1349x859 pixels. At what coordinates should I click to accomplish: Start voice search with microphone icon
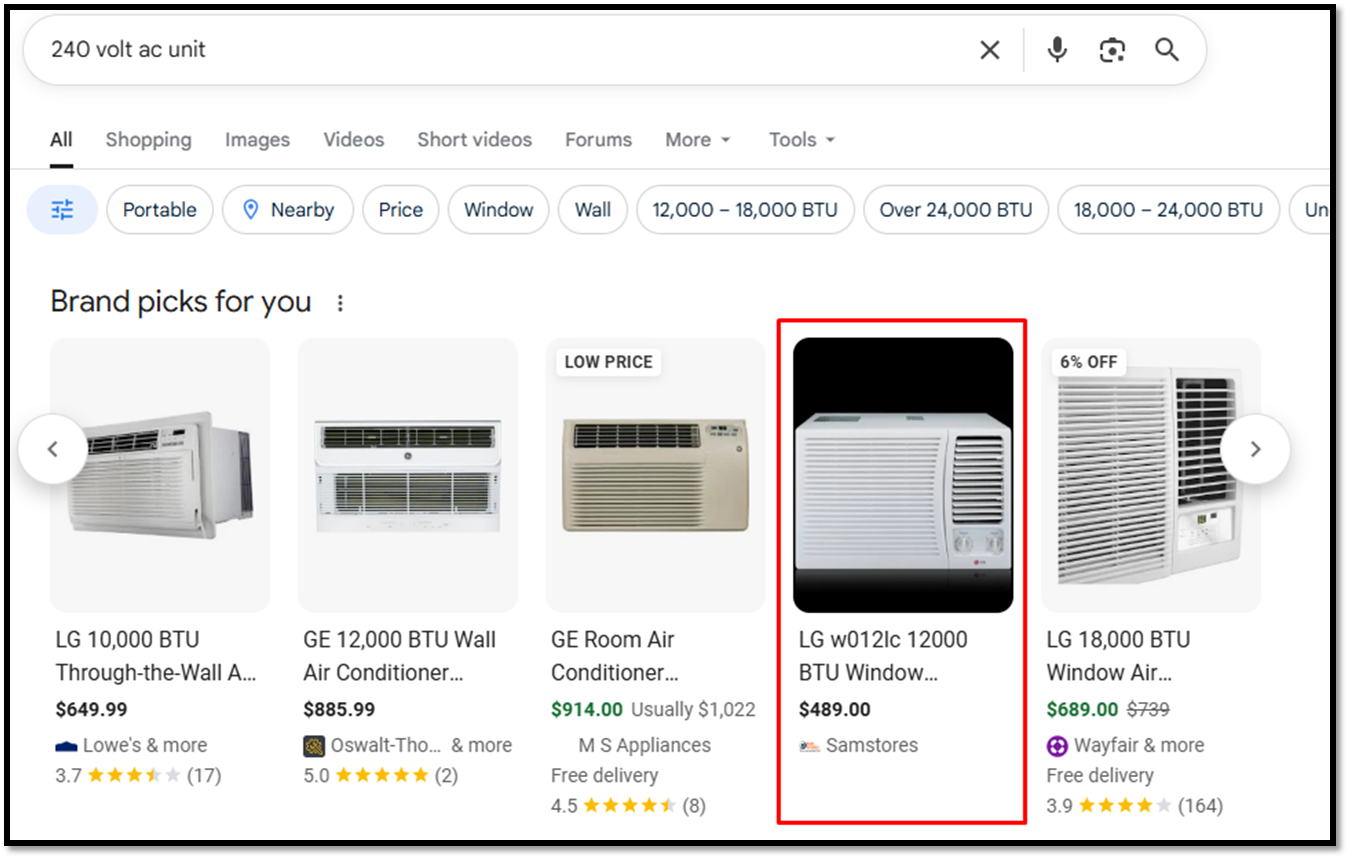pyautogui.click(x=1057, y=50)
